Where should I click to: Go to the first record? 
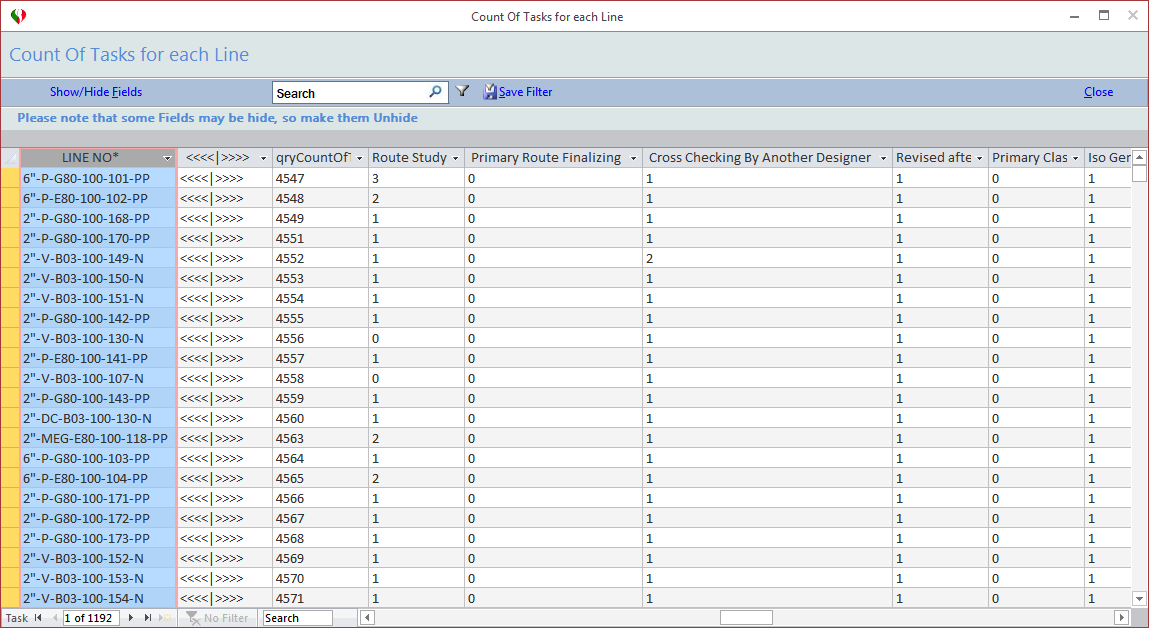pos(38,618)
